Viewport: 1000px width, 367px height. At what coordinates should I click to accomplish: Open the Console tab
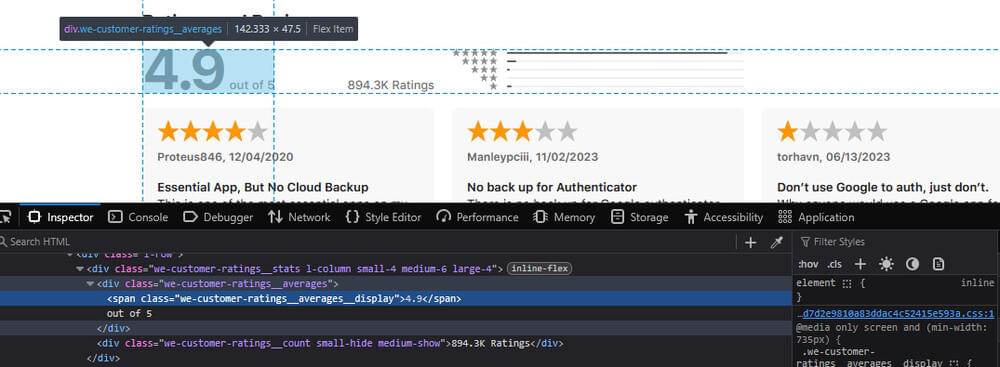pos(138,217)
